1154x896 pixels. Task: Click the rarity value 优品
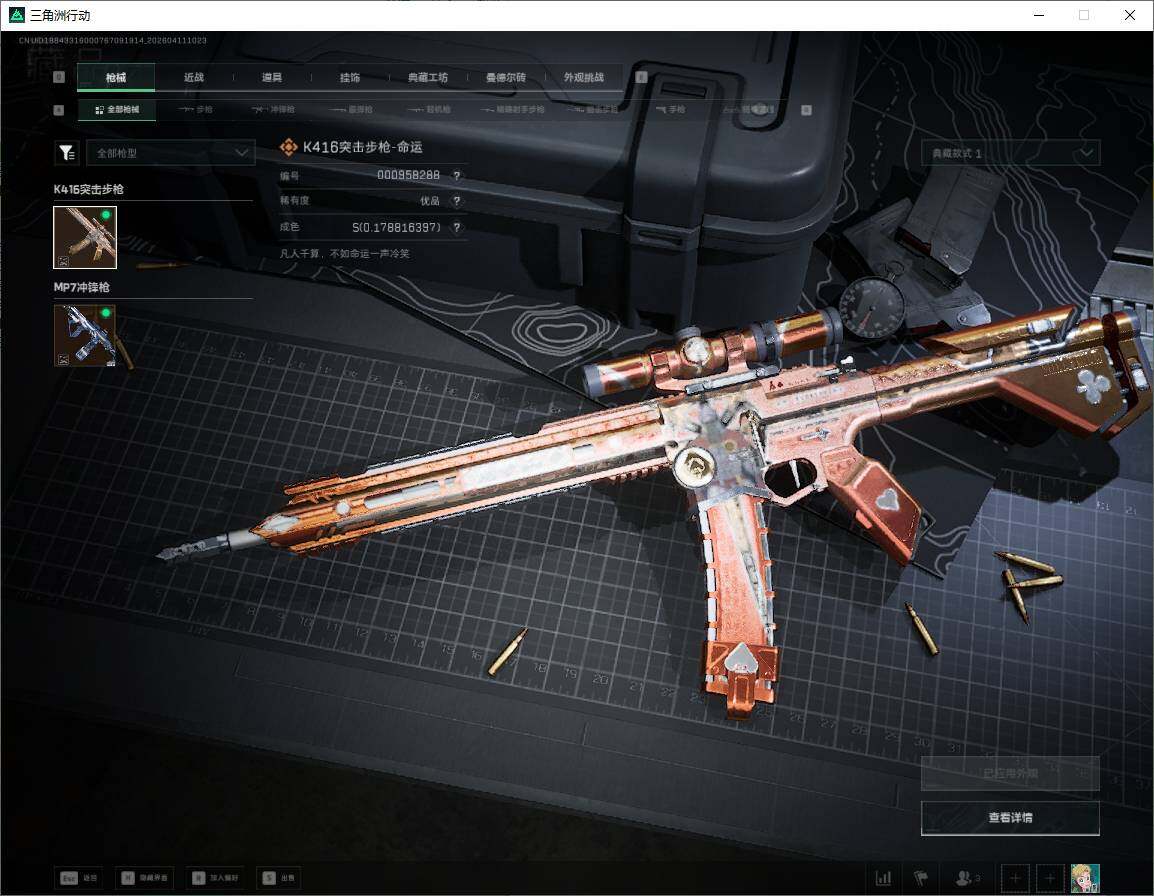point(430,200)
